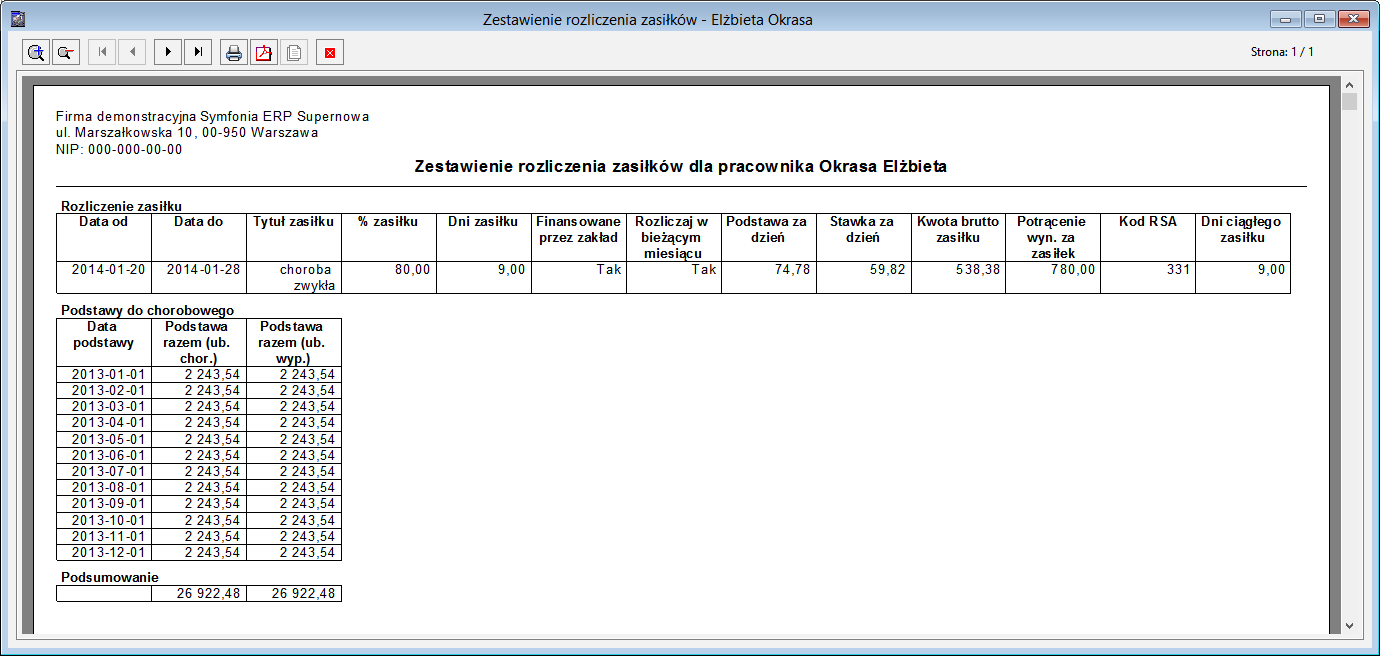The height and width of the screenshot is (656, 1380).
Task: Go to the next page
Action: [x=168, y=53]
